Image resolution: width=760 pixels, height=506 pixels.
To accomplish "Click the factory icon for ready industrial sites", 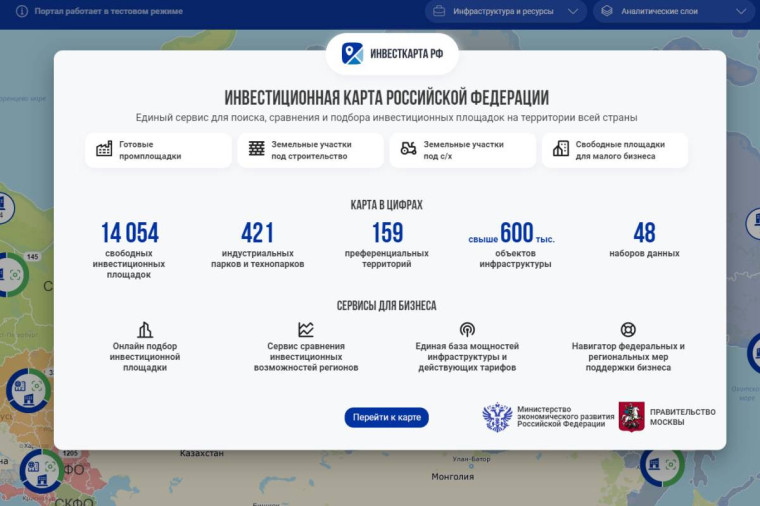I will pyautogui.click(x=104, y=149).
